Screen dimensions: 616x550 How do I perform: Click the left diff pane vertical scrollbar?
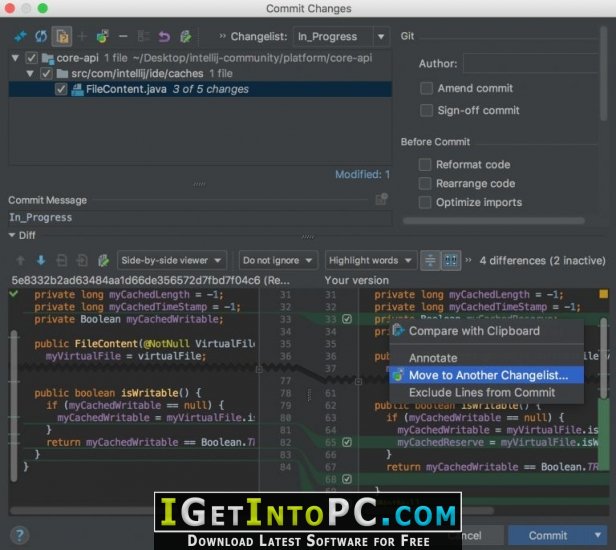point(14,406)
